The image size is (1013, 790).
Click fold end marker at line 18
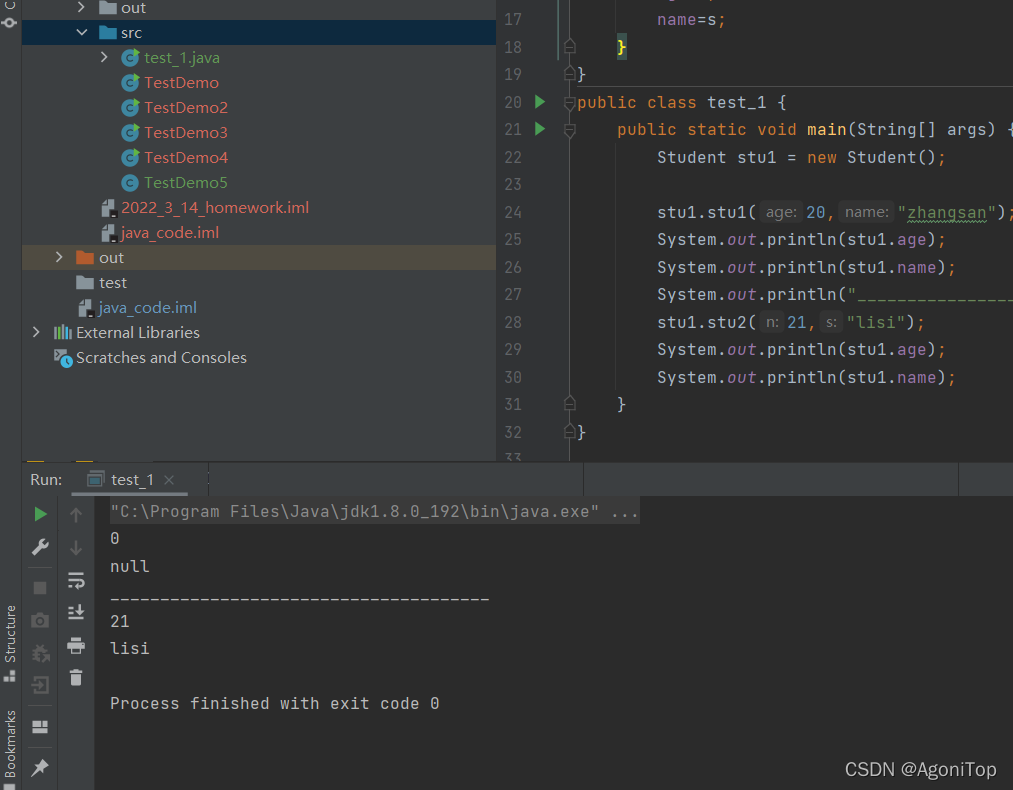click(569, 46)
